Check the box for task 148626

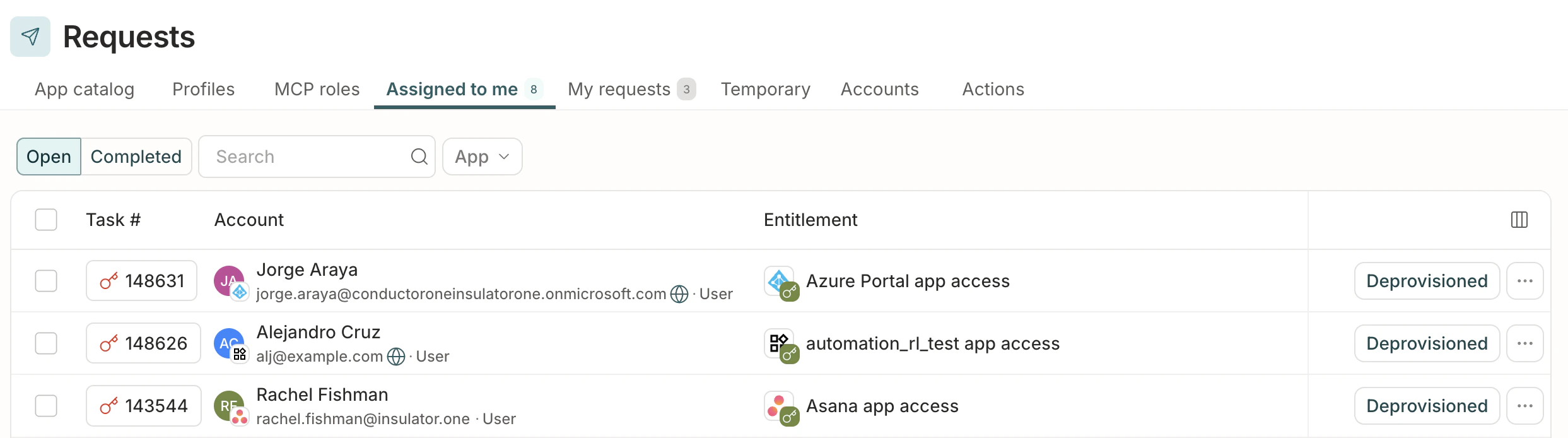(x=46, y=343)
